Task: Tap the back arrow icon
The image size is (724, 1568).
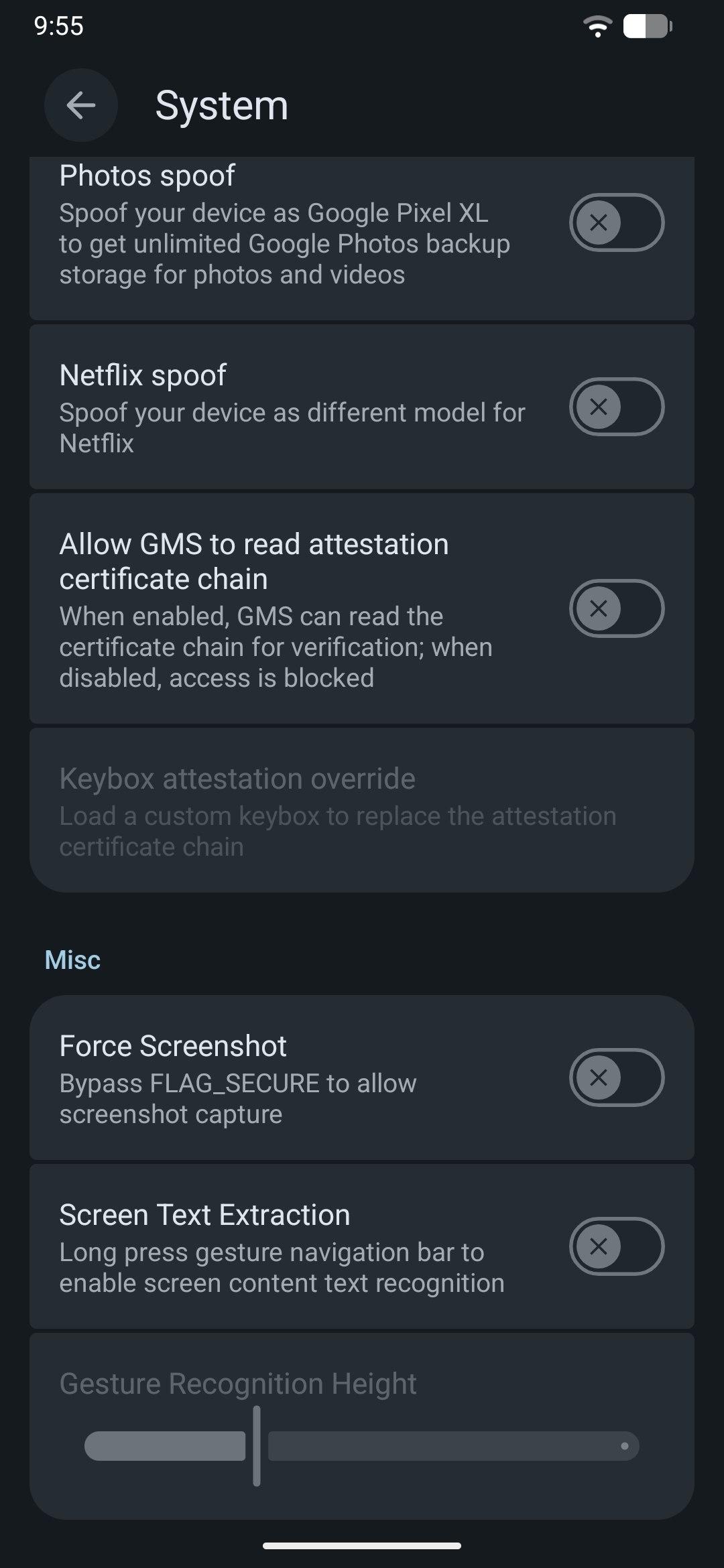Action: (x=81, y=105)
